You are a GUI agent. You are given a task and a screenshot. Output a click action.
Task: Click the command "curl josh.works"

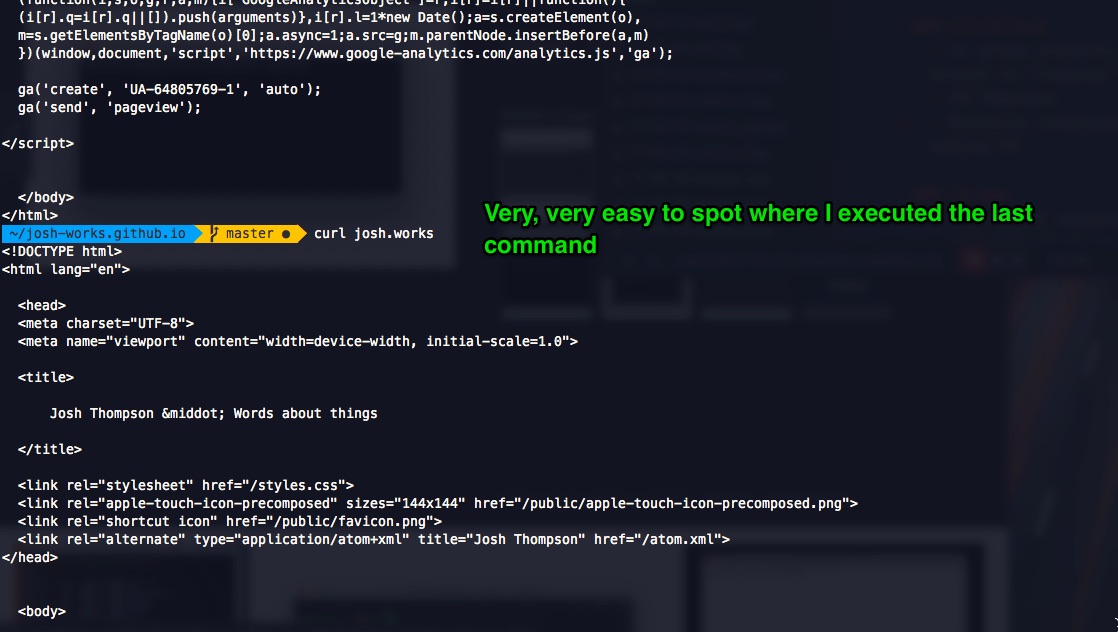(374, 233)
